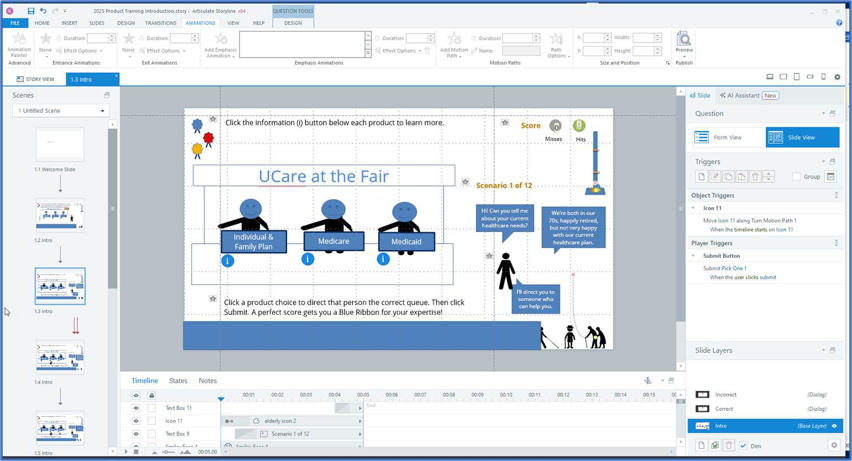
Task: Open the AI Assistant tab
Action: pos(749,95)
